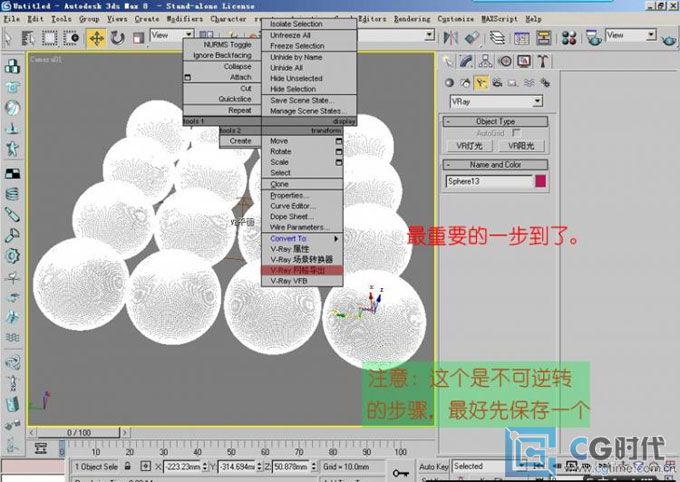Click the Align tool icon
The width and height of the screenshot is (680, 482).
click(x=472, y=38)
